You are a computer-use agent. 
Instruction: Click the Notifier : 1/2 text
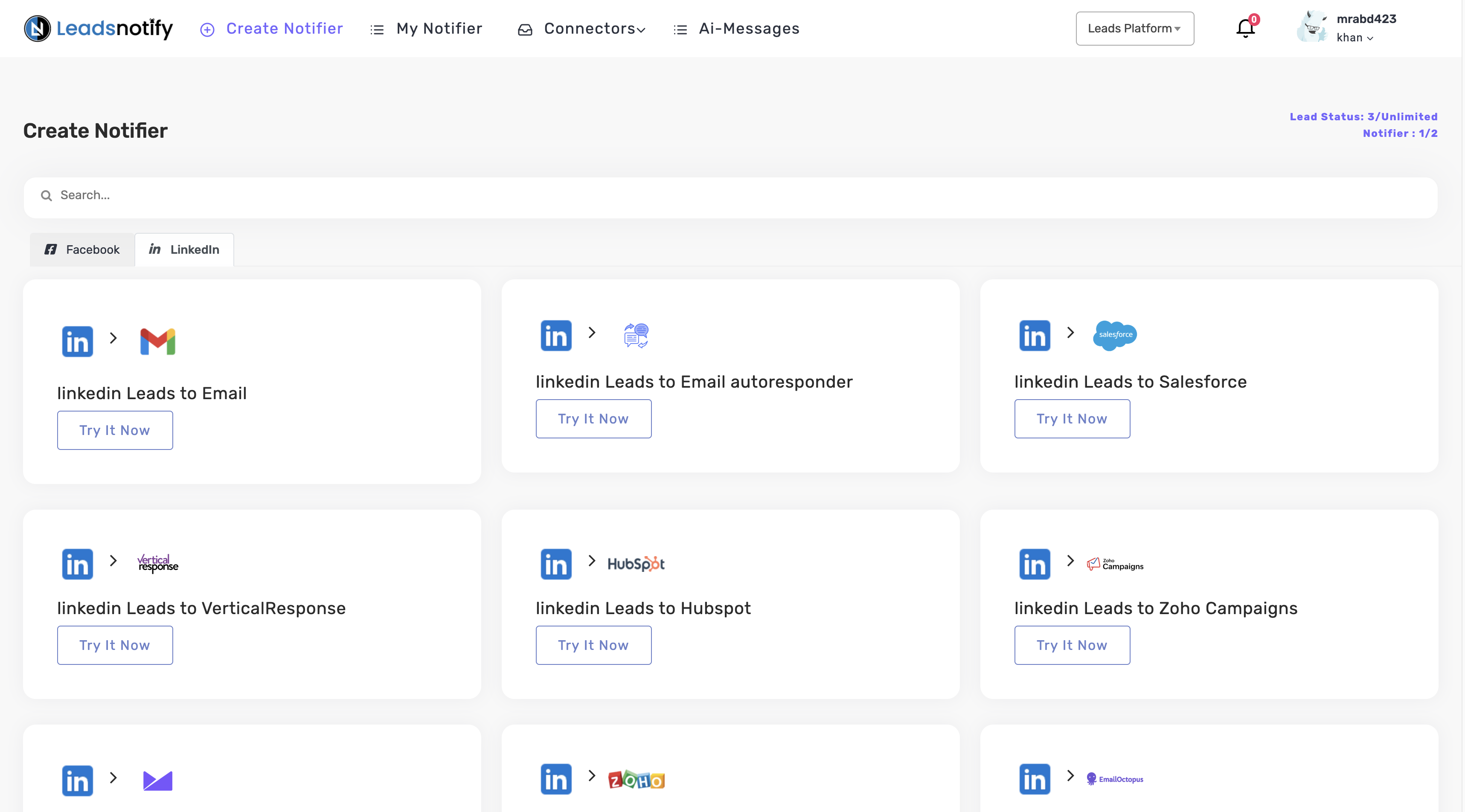[1400, 133]
